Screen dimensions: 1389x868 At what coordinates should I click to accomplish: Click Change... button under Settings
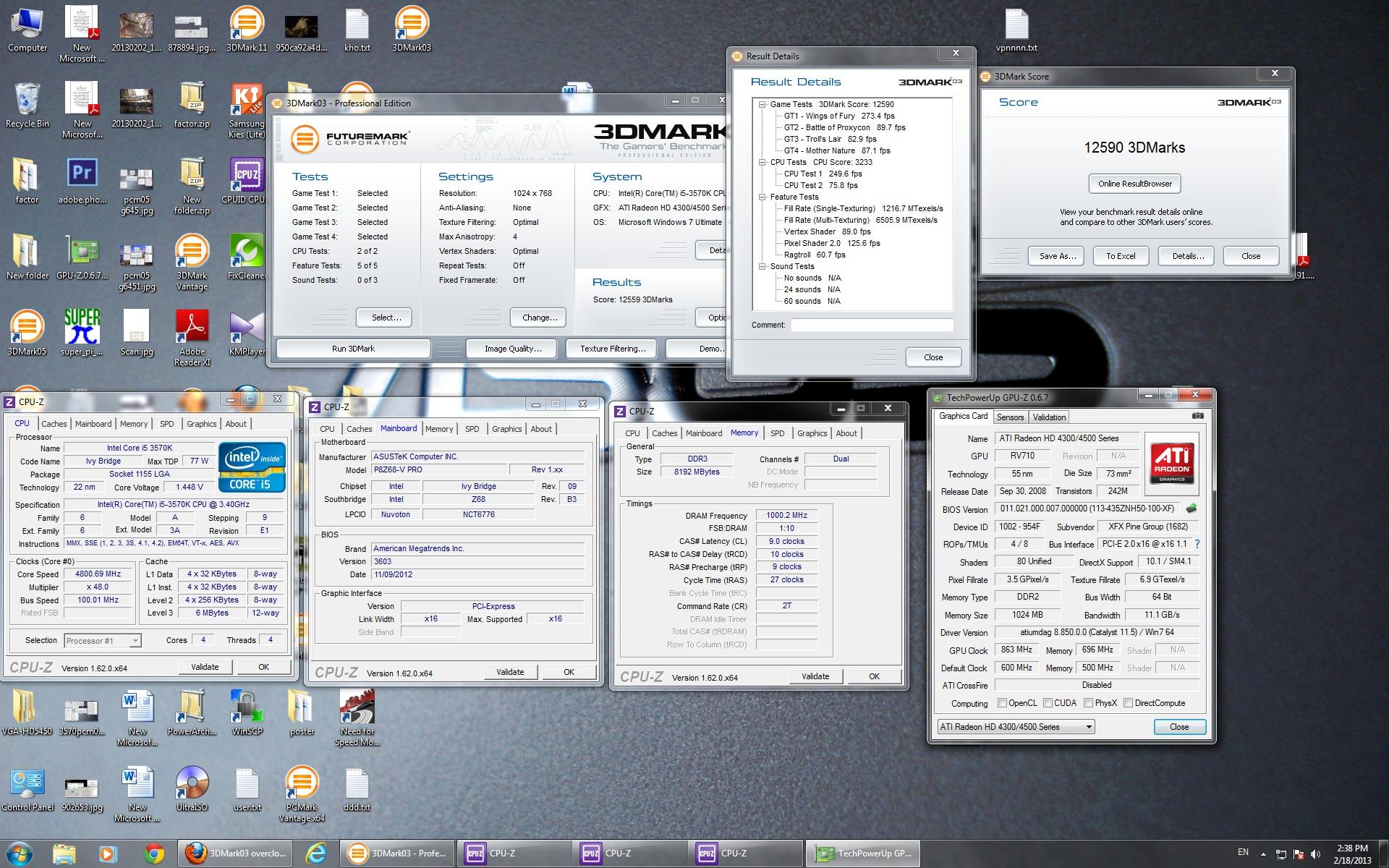pyautogui.click(x=539, y=318)
